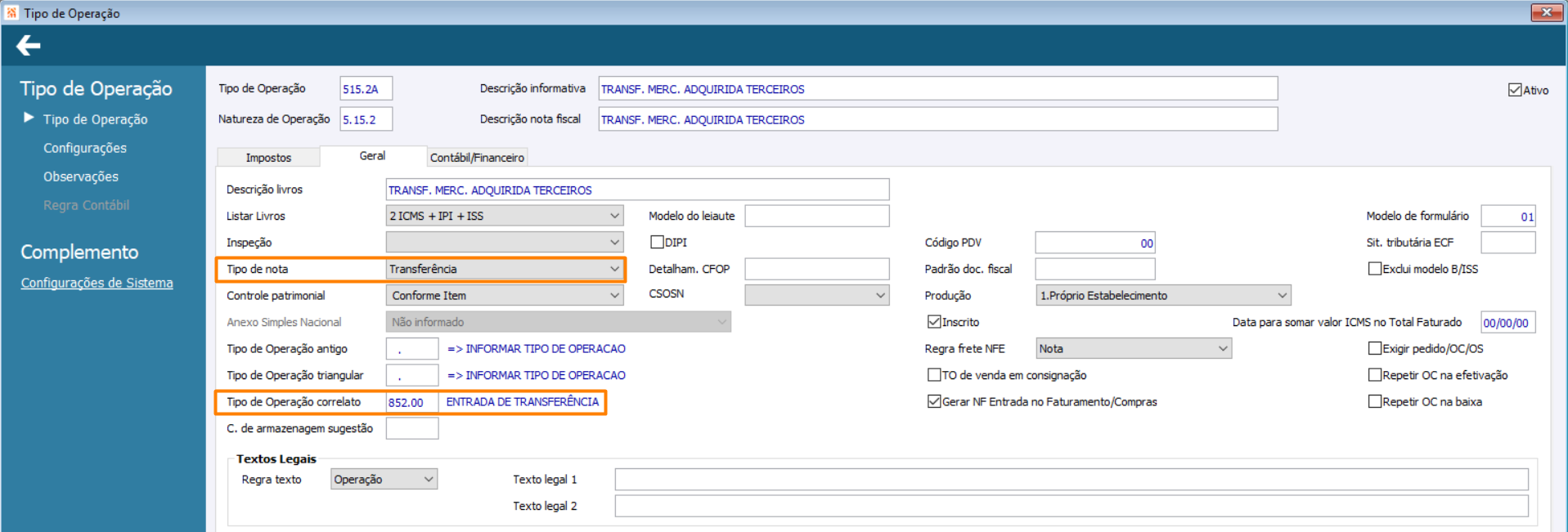Click the ICMS Total Faturado date field
This screenshot has width=1568, height=532.
tap(1508, 322)
